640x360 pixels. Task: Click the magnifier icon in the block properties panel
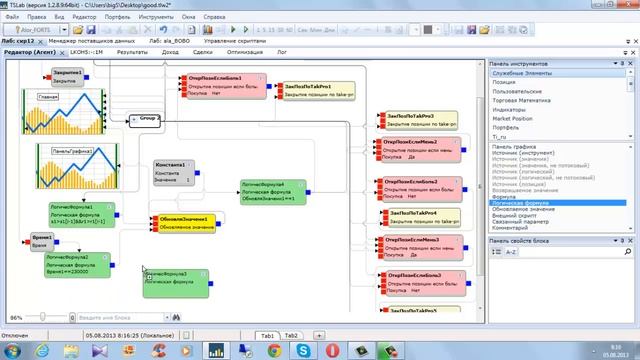[628, 252]
